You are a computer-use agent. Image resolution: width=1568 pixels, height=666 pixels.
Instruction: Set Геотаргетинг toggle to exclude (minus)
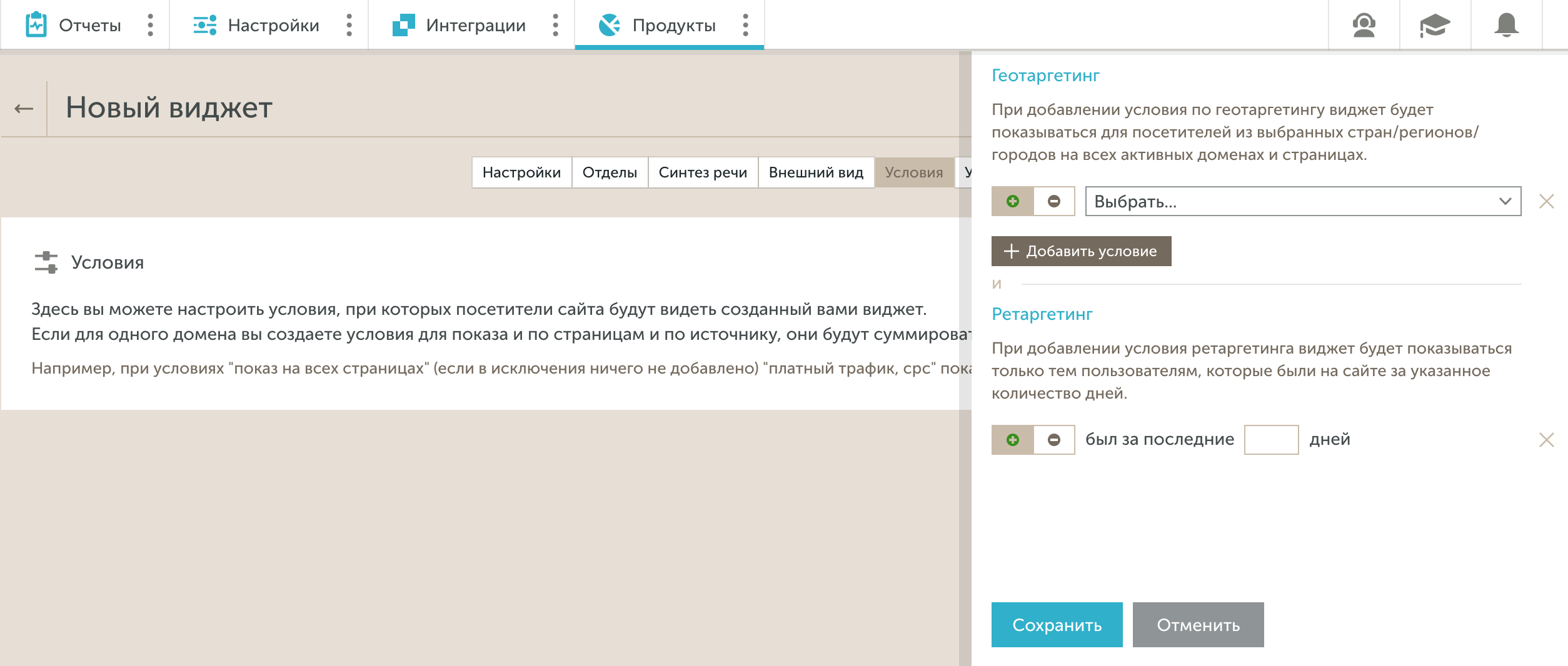(x=1054, y=201)
